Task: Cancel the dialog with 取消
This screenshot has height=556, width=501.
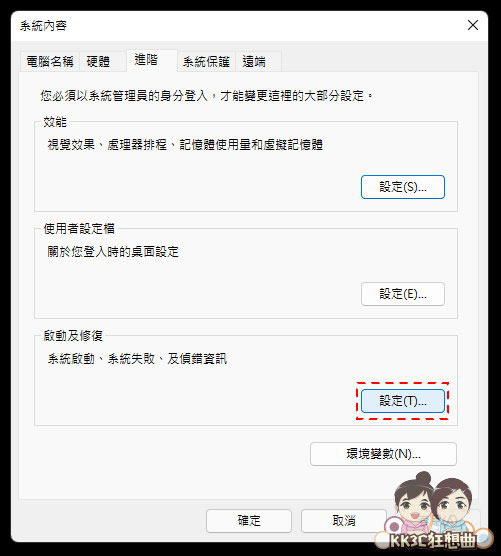Action: tap(344, 521)
